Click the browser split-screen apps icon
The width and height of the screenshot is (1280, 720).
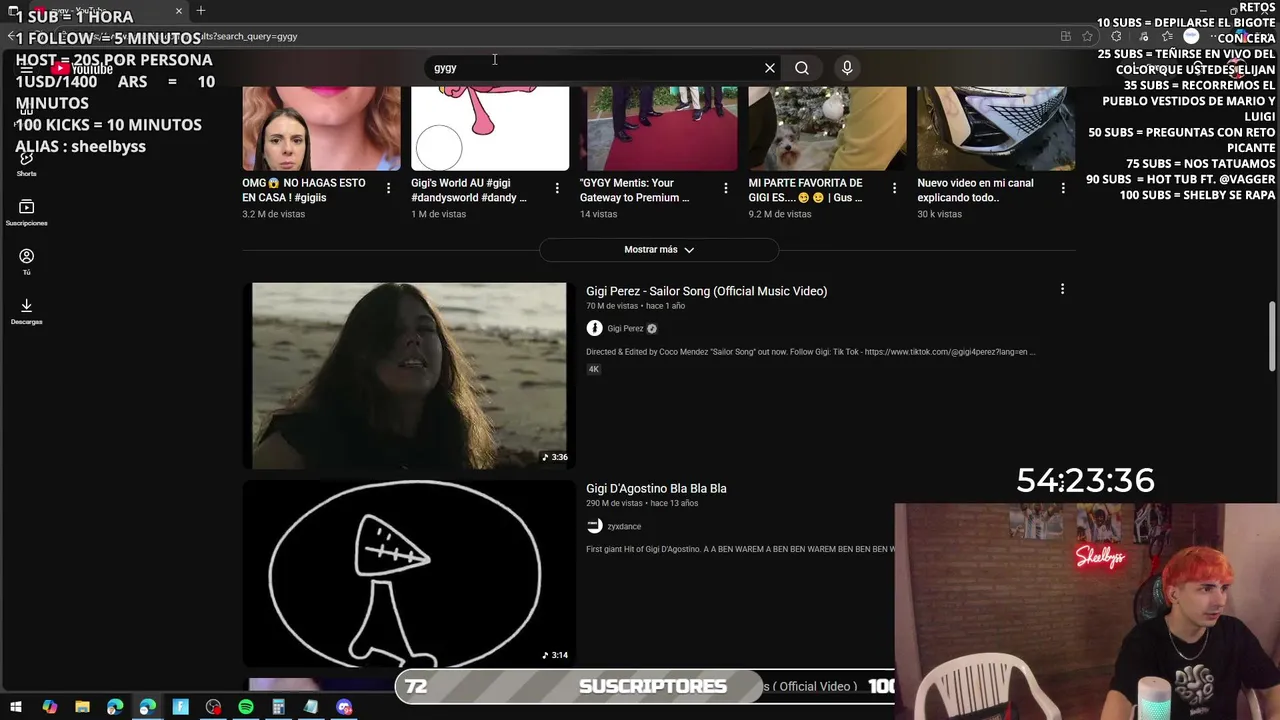1066,36
